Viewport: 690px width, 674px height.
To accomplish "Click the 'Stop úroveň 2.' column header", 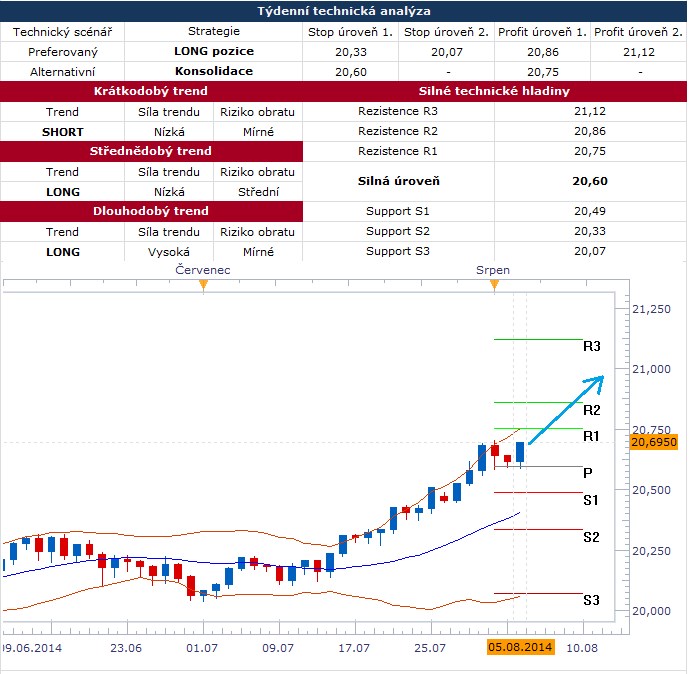I will point(446,32).
